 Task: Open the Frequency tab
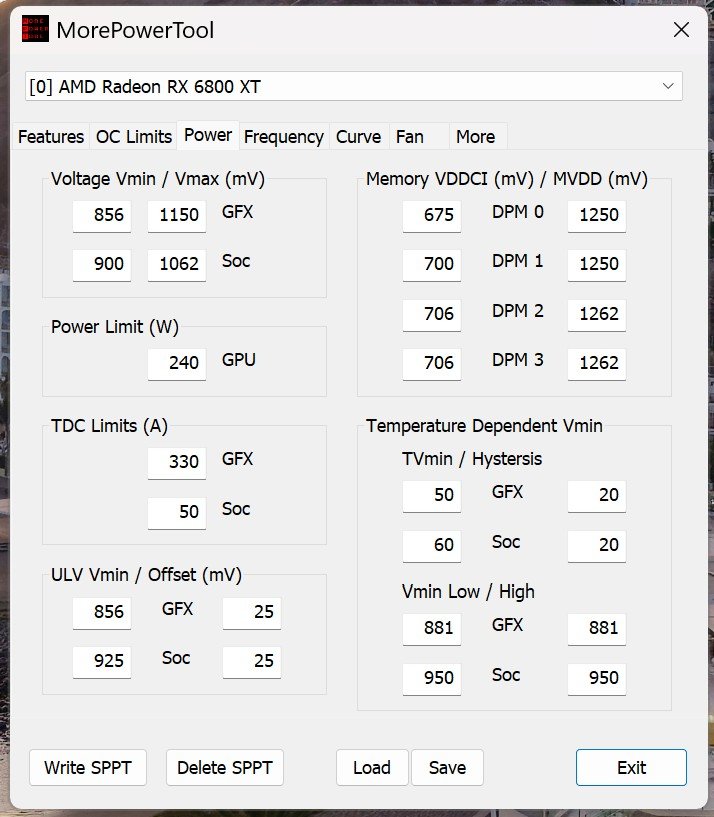coord(284,137)
